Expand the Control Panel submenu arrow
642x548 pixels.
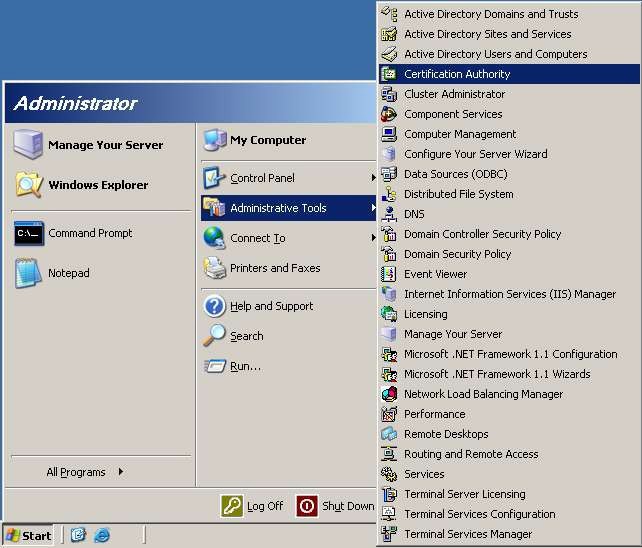coord(373,178)
